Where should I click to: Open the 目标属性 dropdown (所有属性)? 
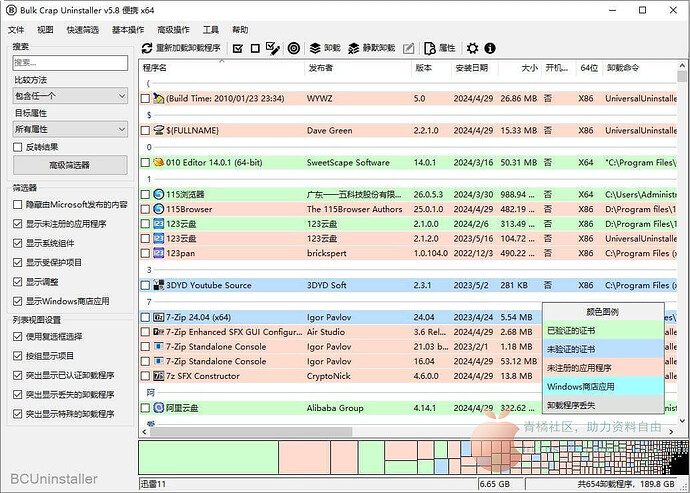70,129
